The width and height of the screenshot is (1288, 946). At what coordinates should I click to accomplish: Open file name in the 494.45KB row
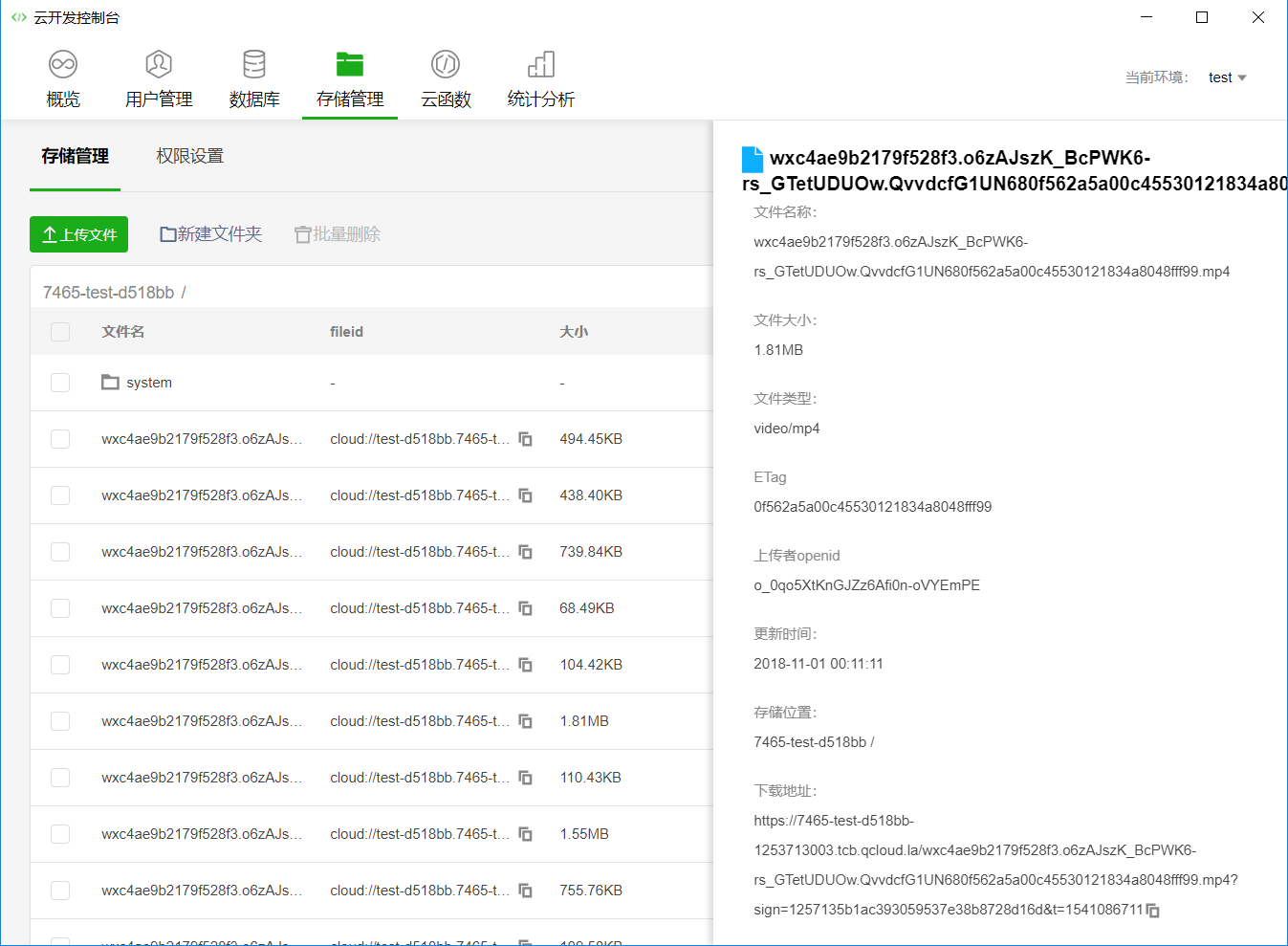[x=202, y=439]
